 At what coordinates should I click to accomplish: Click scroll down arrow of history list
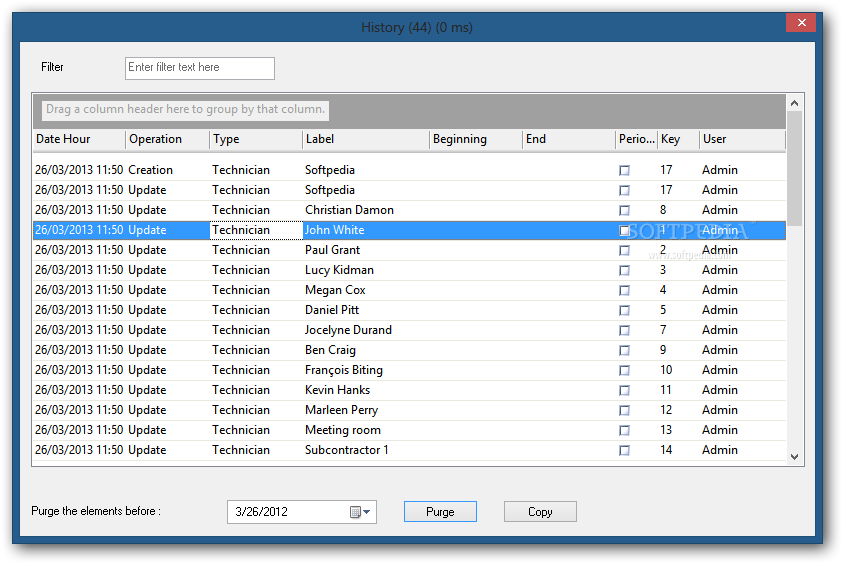click(795, 457)
